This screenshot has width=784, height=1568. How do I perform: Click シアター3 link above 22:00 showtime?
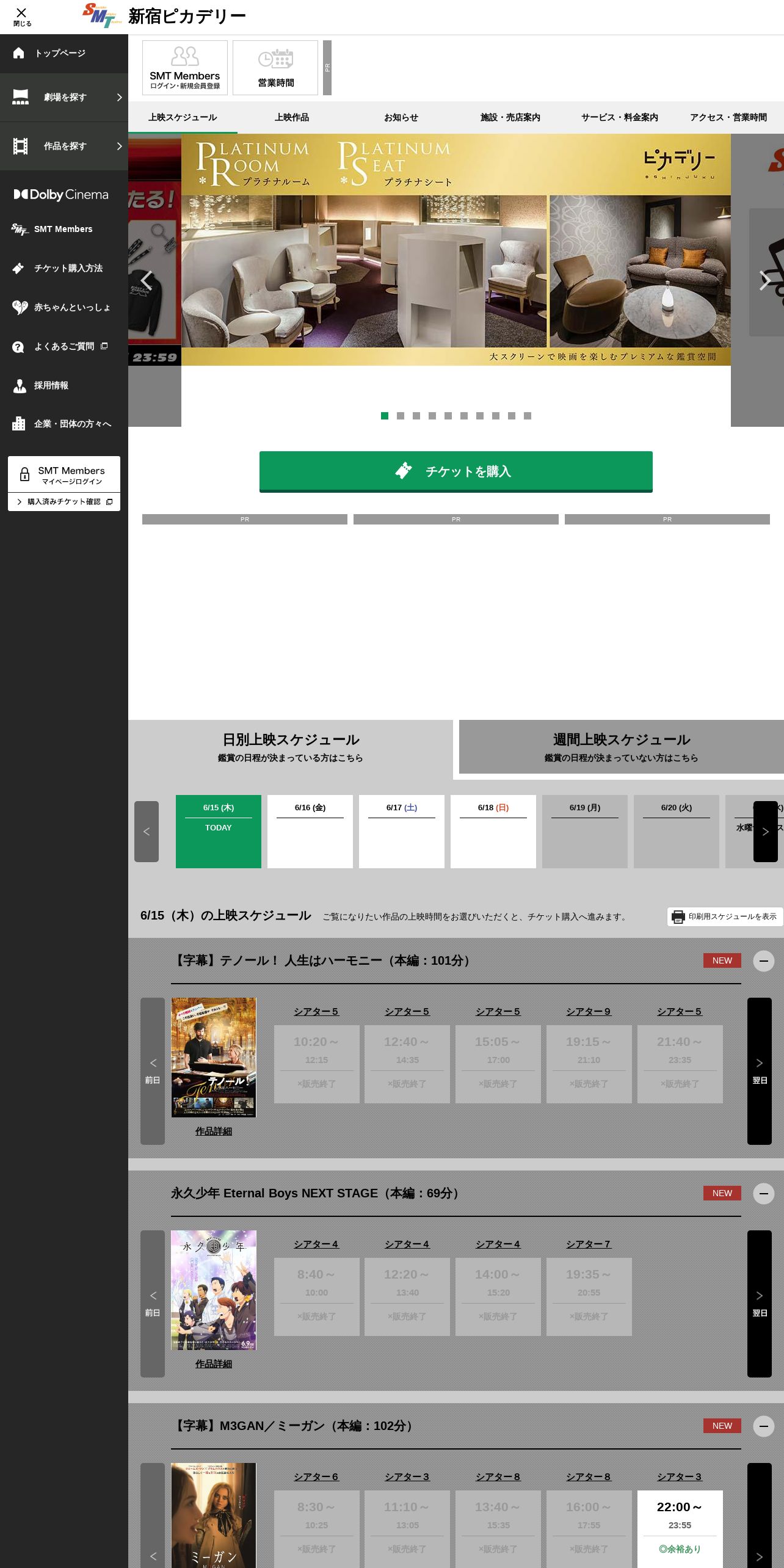[680, 1477]
